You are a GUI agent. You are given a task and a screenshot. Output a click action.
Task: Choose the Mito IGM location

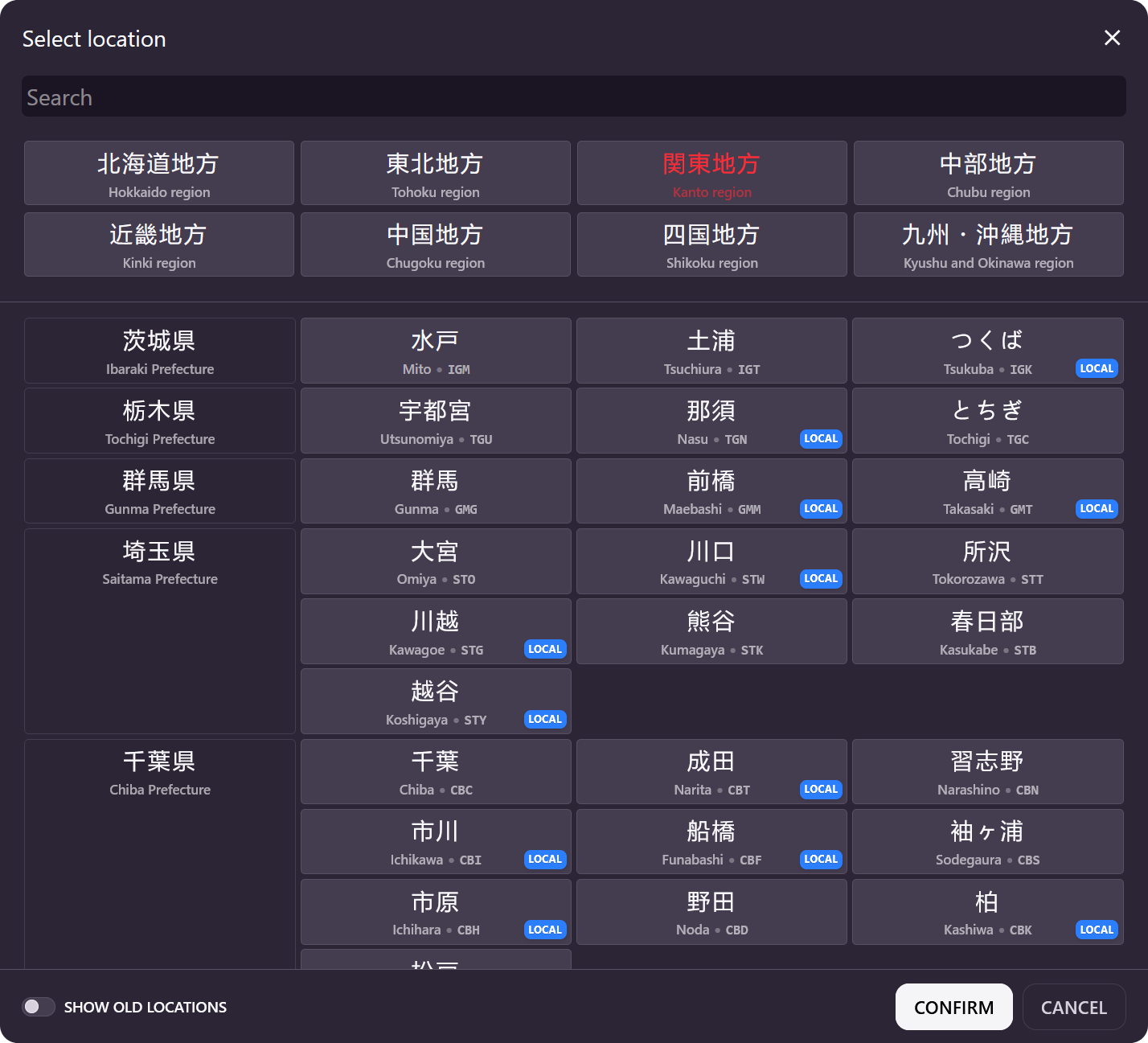point(436,351)
